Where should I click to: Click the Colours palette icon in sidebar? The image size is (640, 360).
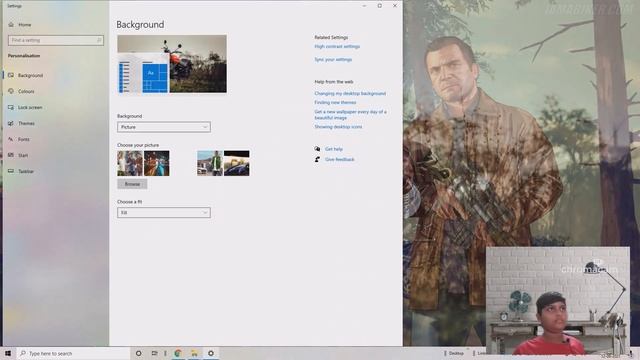[x=11, y=91]
